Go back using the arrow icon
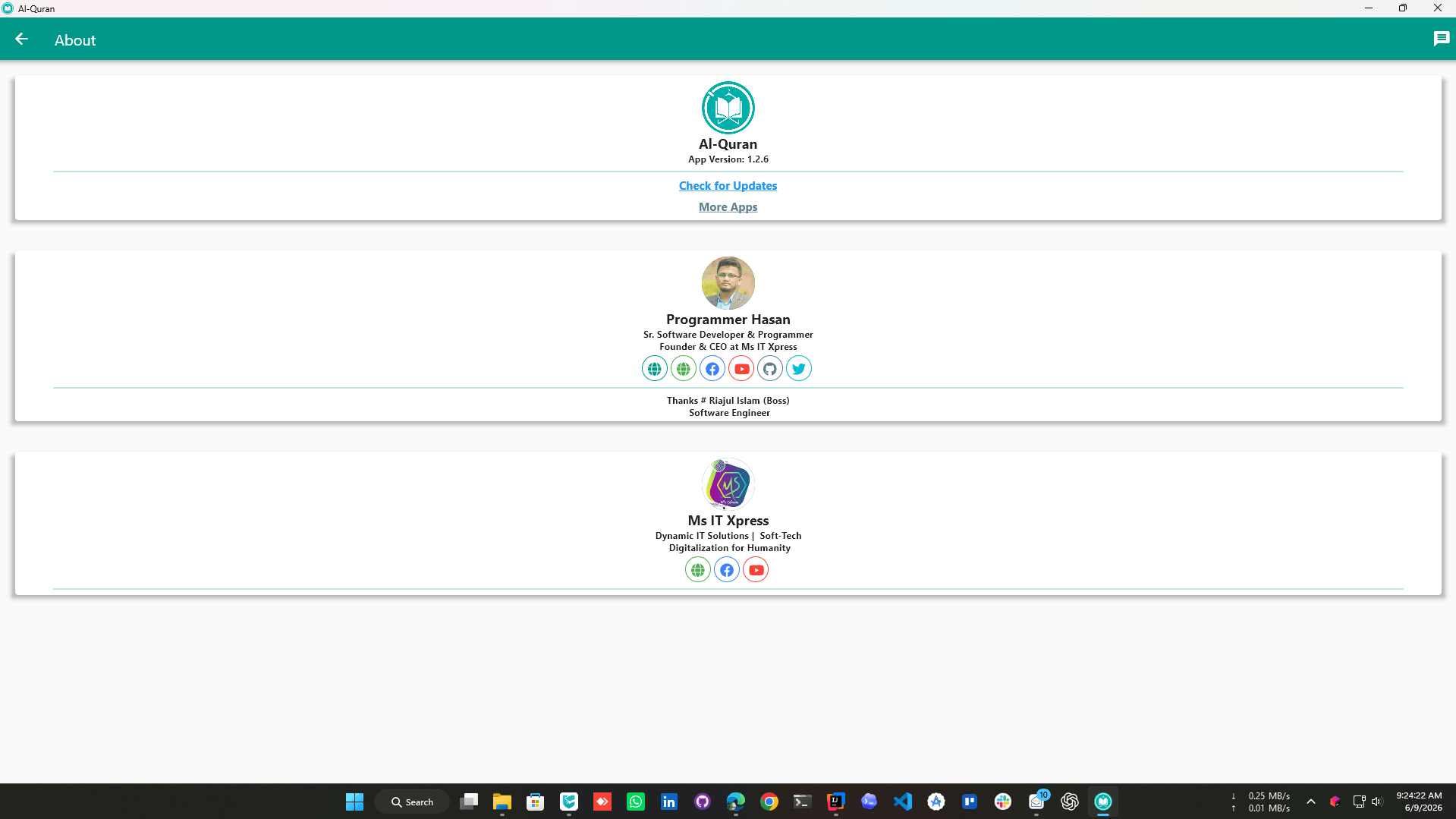 pos(21,39)
